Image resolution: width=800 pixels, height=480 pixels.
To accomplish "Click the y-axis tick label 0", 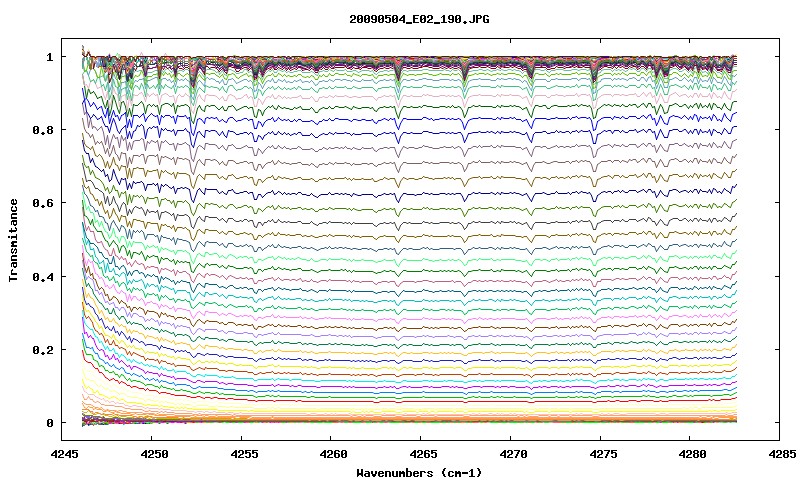I will [x=49, y=423].
